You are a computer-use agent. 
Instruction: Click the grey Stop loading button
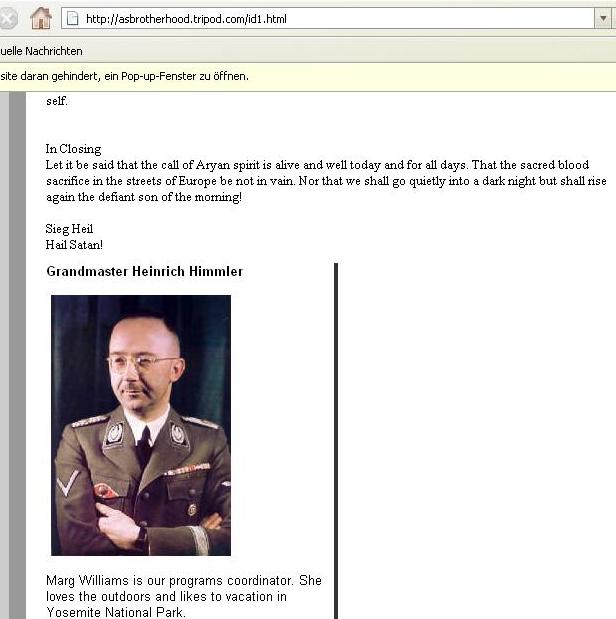(7, 19)
